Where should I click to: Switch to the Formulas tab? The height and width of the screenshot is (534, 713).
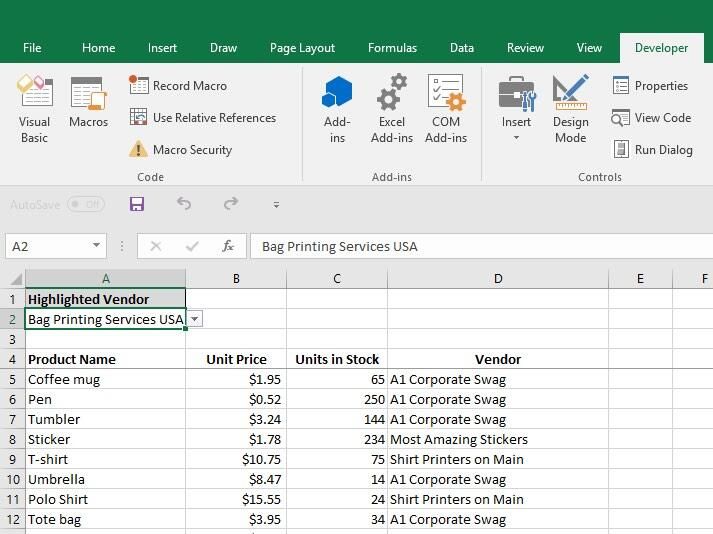coord(392,48)
